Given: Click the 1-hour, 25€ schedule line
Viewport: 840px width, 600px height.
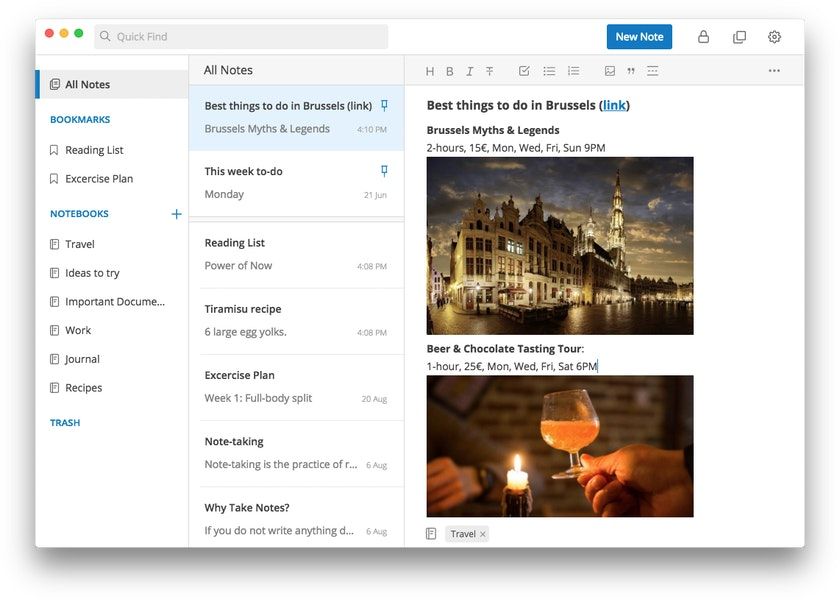Looking at the screenshot, I should coord(512,366).
